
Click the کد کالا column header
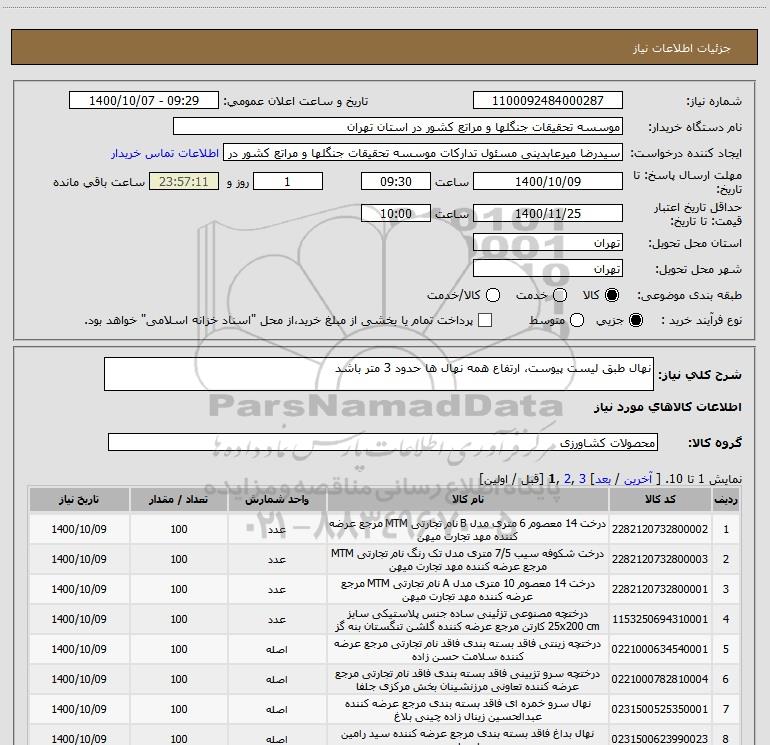[x=660, y=499]
